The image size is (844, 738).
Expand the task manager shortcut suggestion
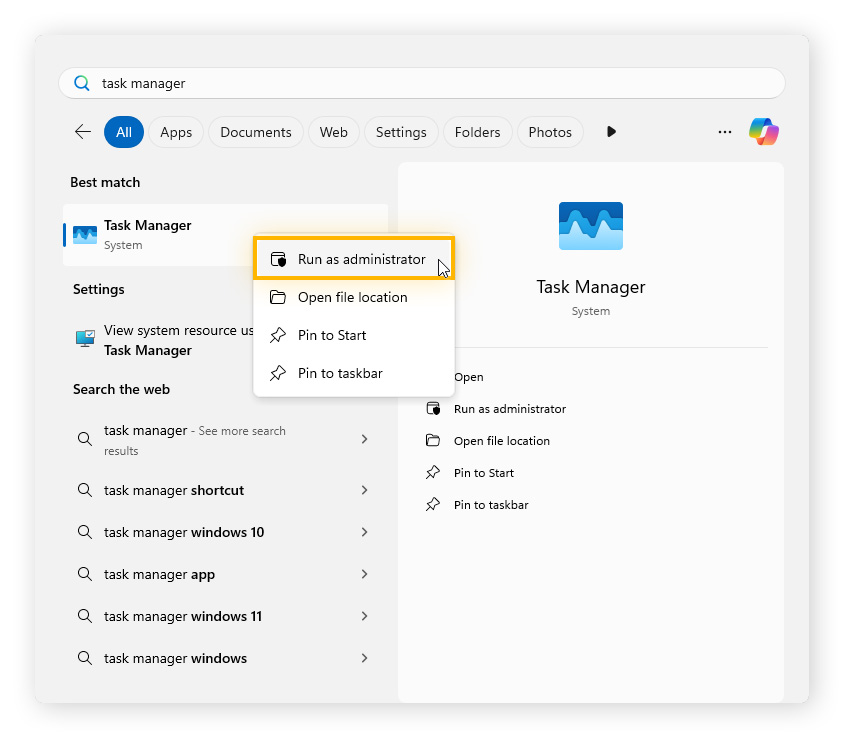[363, 490]
